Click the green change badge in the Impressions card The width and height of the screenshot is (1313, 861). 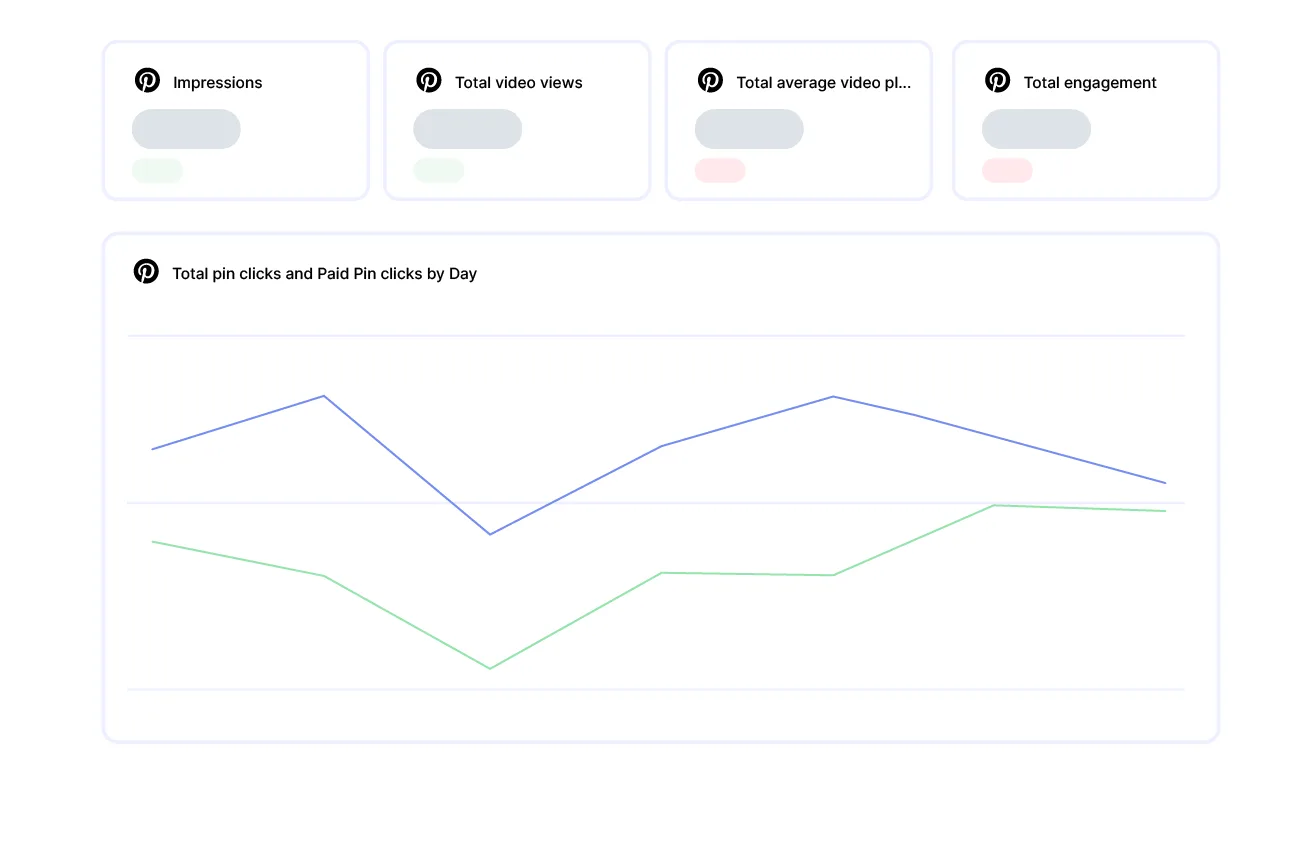coord(157,171)
